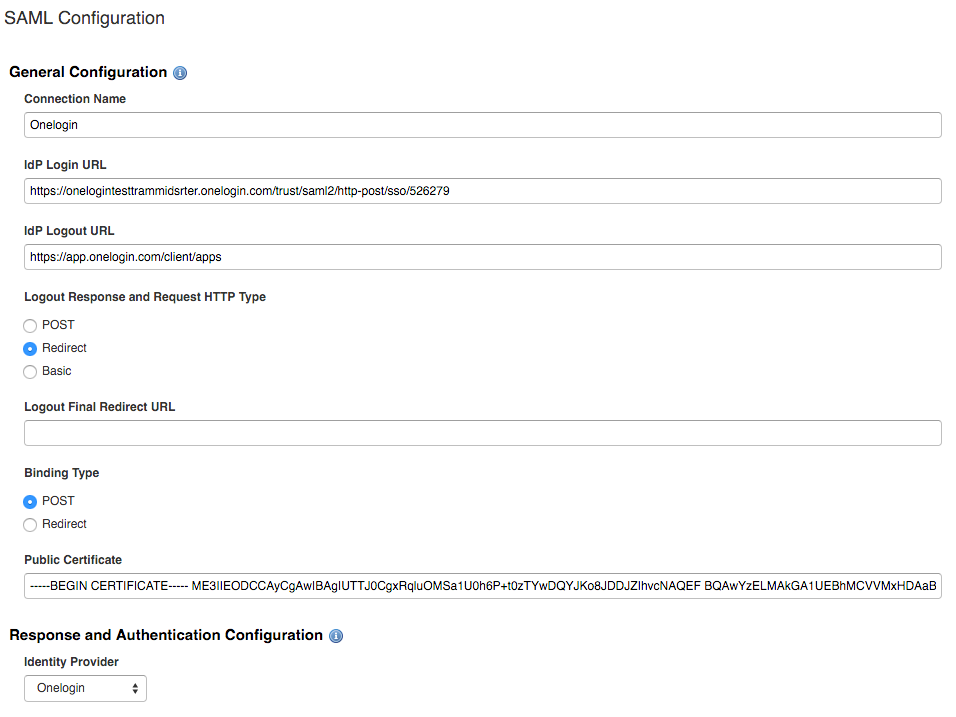Set Binding Type to POST

click(30, 500)
